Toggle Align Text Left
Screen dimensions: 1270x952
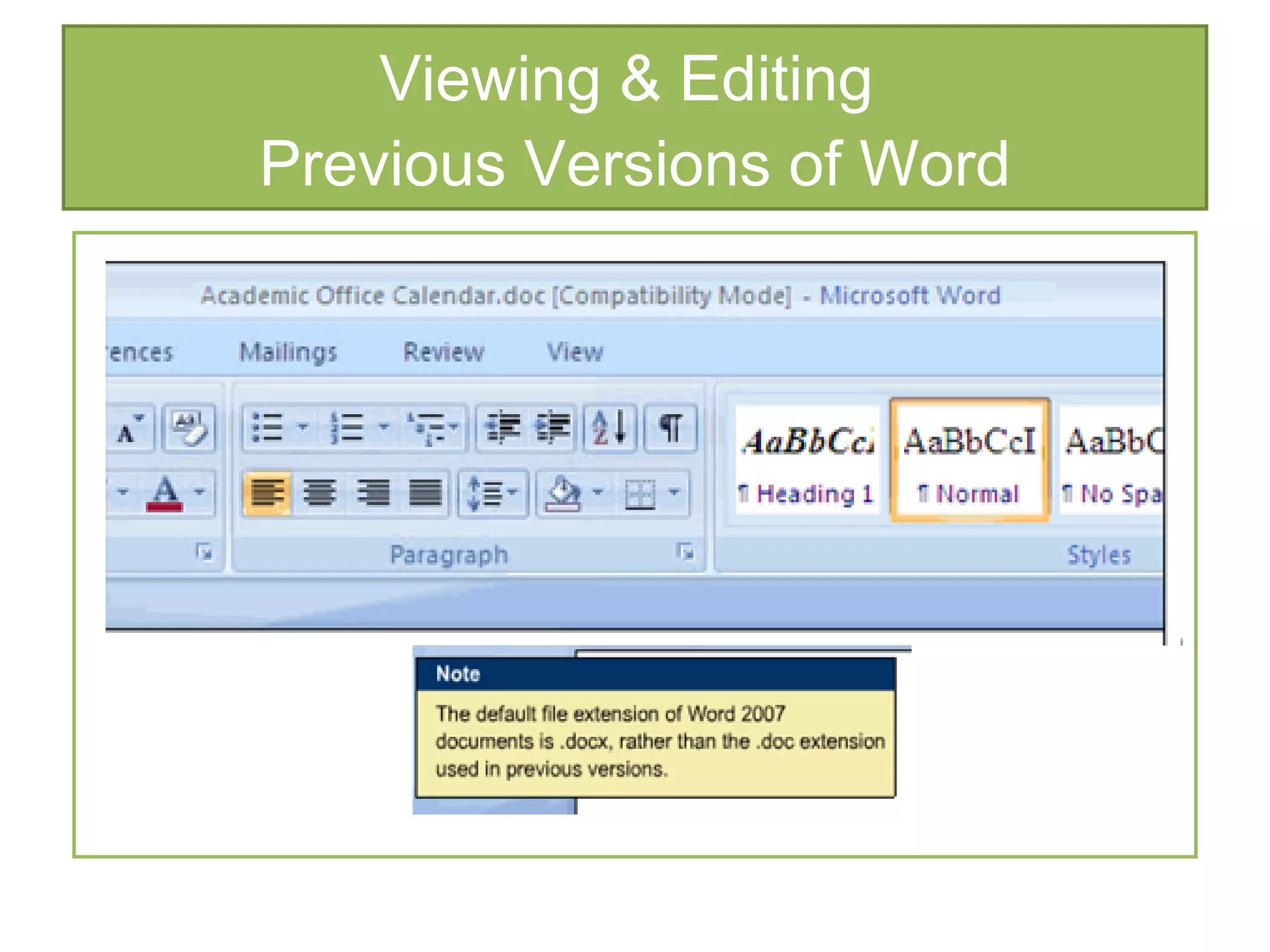pos(267,493)
